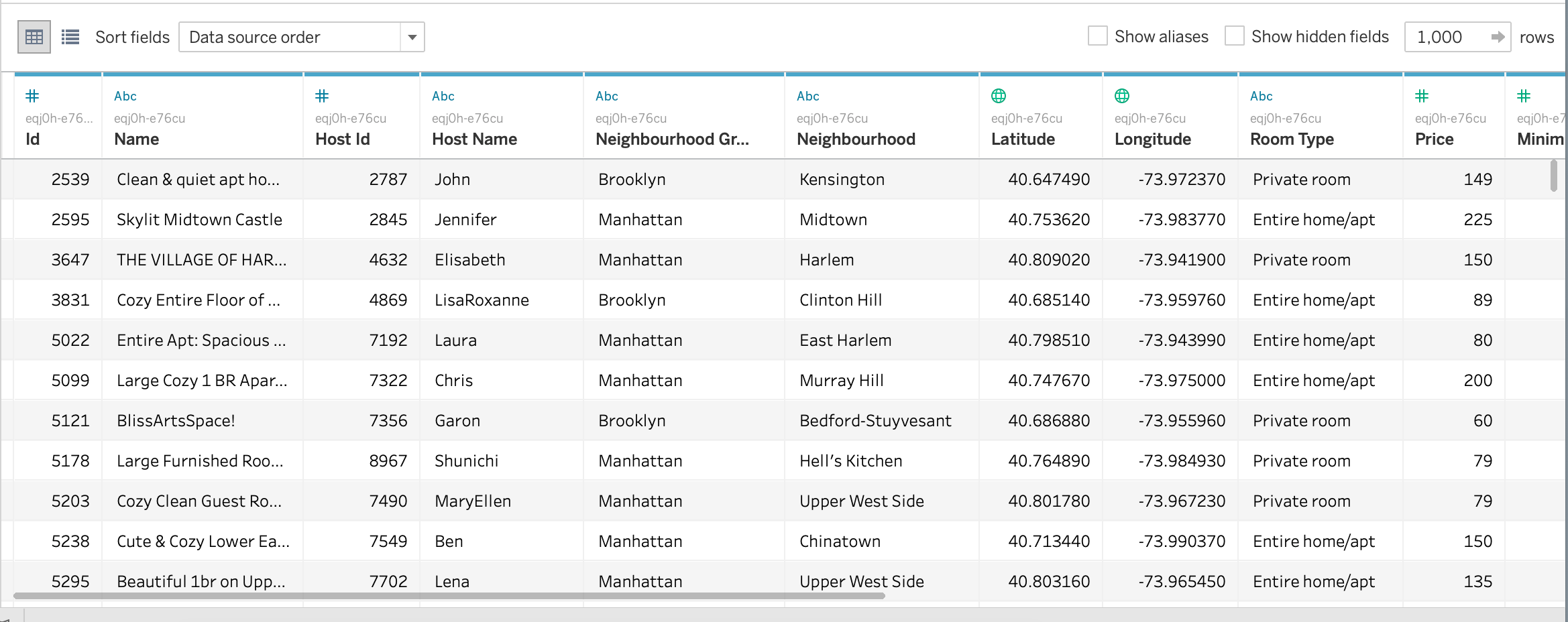Select the Bedford-Stuyvesant neighbourhood cell
The height and width of the screenshot is (622, 1568).
(x=875, y=420)
